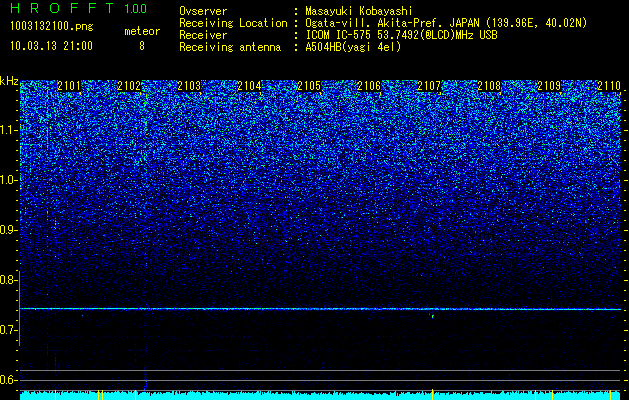
Task: Click the meteor count value 8
Action: (142, 46)
